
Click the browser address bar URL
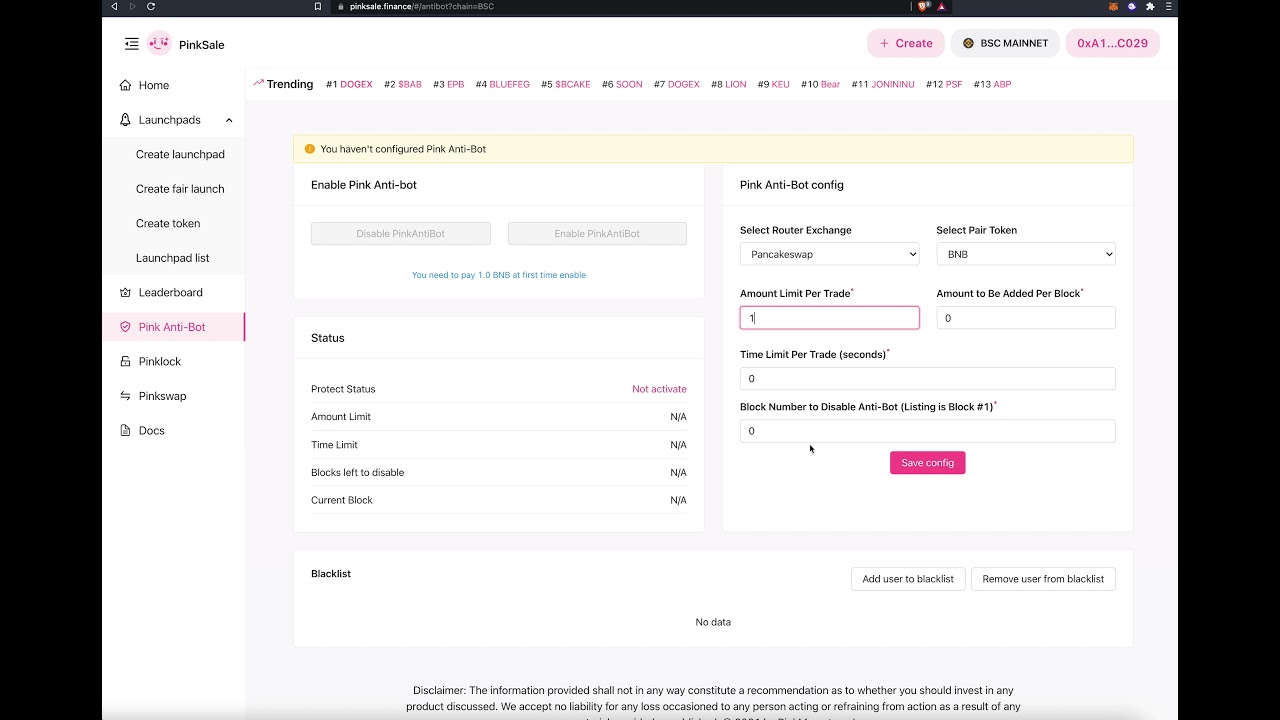pyautogui.click(x=422, y=6)
